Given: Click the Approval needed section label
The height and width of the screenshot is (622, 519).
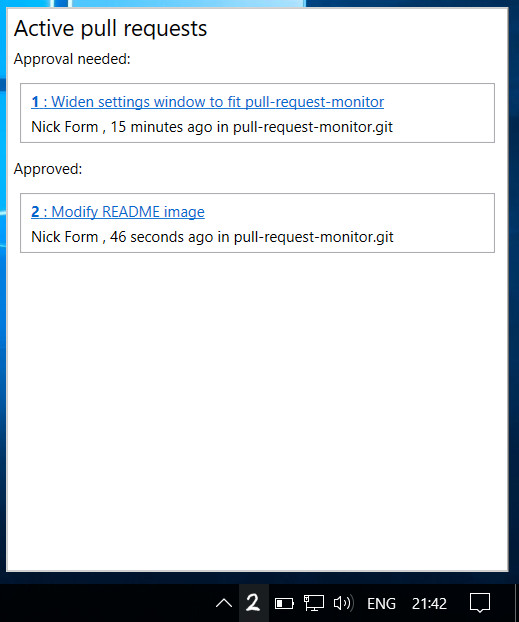Looking at the screenshot, I should point(72,59).
